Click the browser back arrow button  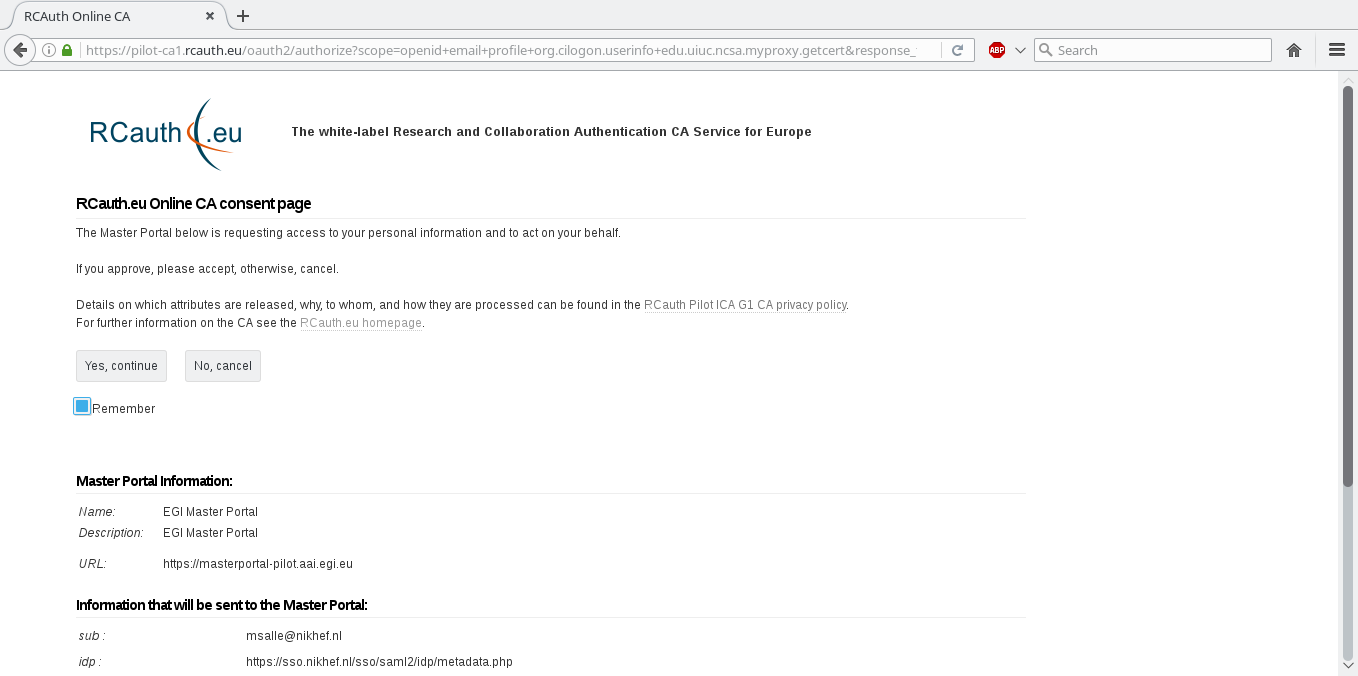[x=19, y=50]
